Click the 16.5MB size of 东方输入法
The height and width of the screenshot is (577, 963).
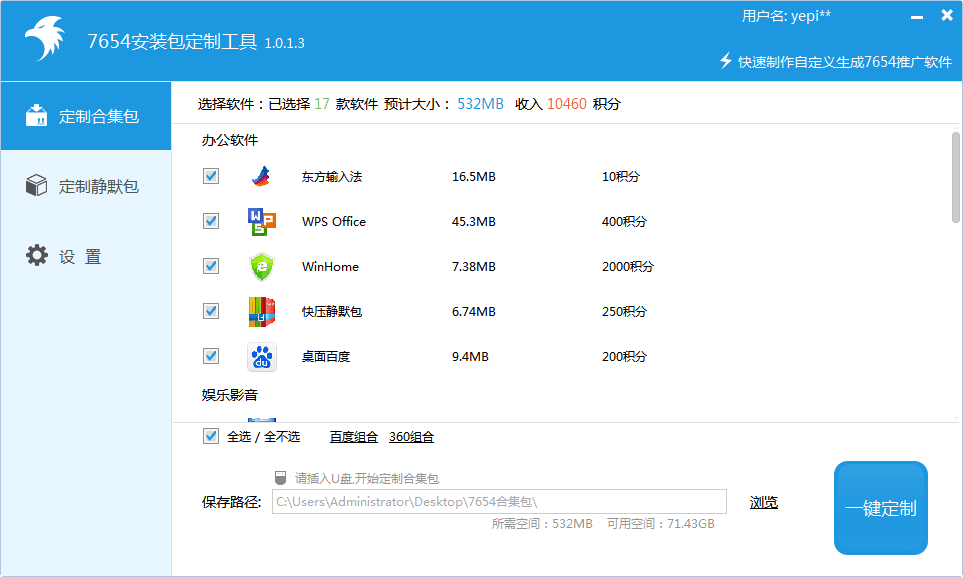474,177
